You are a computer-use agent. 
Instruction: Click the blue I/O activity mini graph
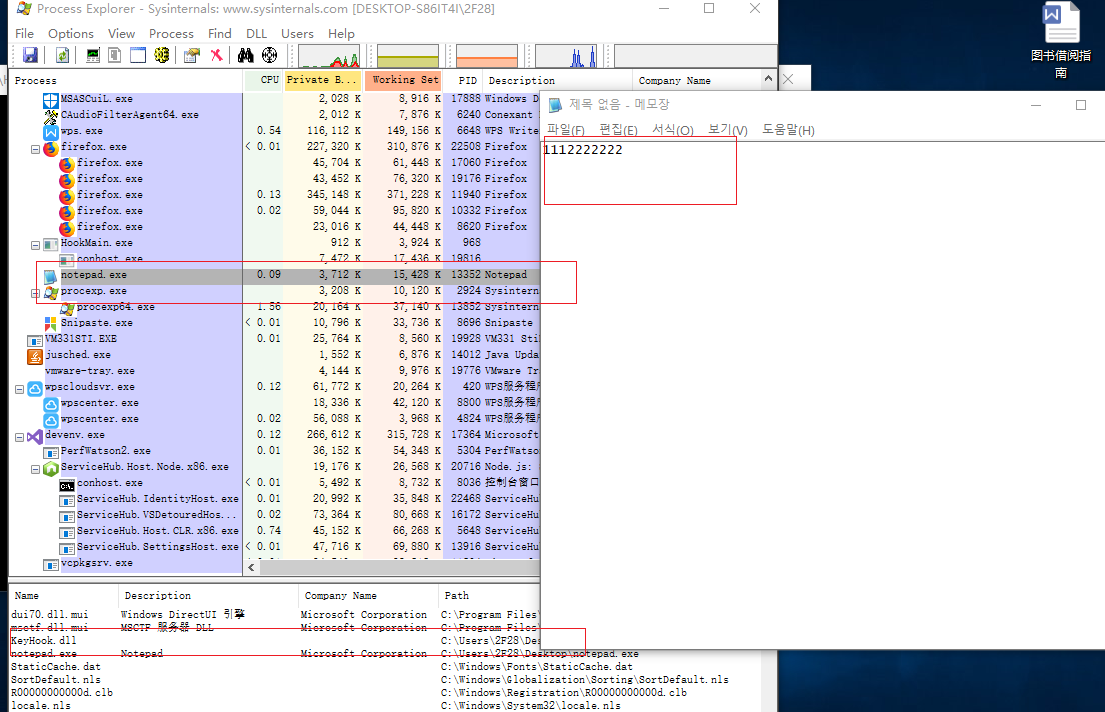566,56
